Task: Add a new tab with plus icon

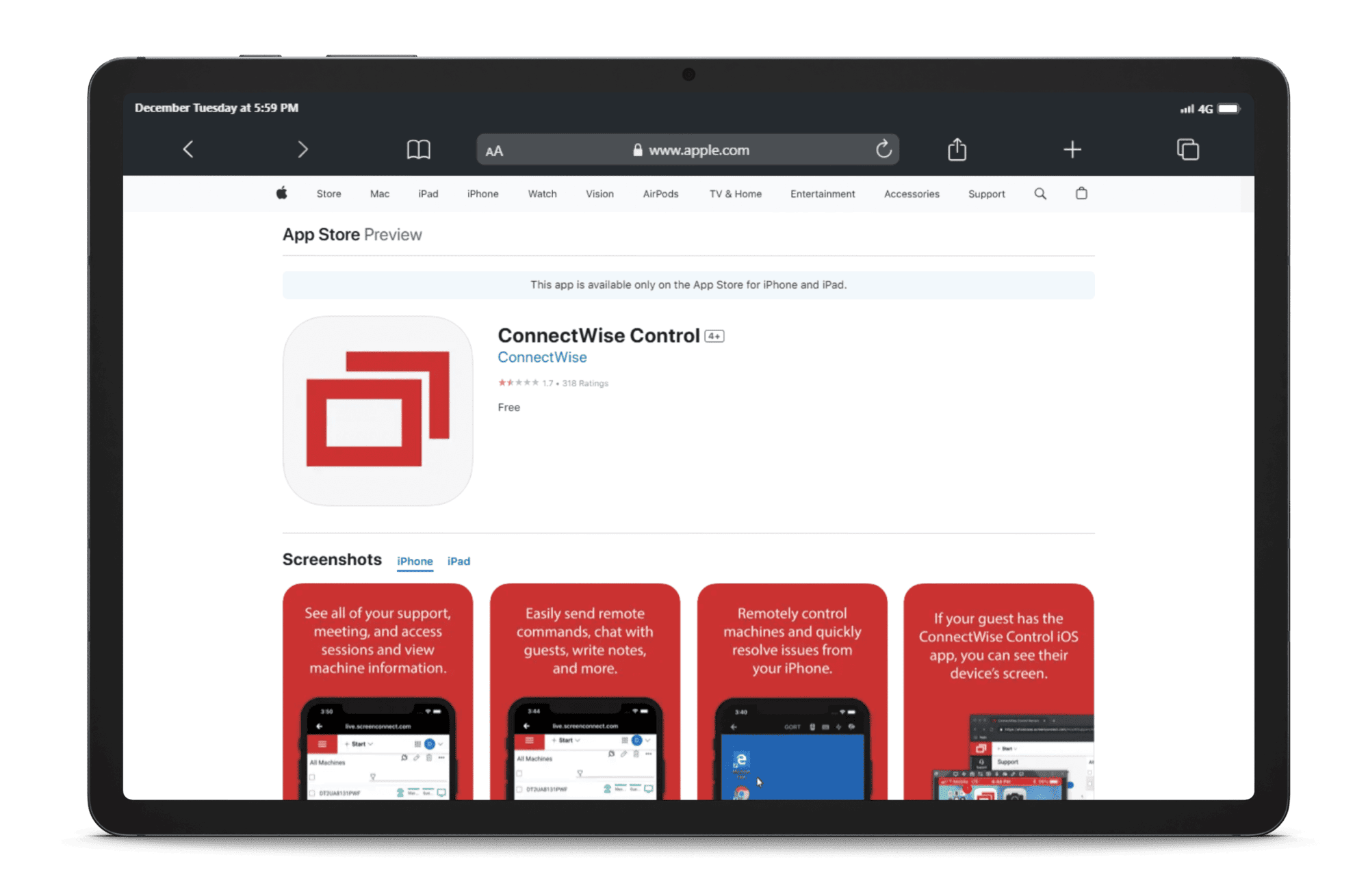Action: [x=1072, y=149]
